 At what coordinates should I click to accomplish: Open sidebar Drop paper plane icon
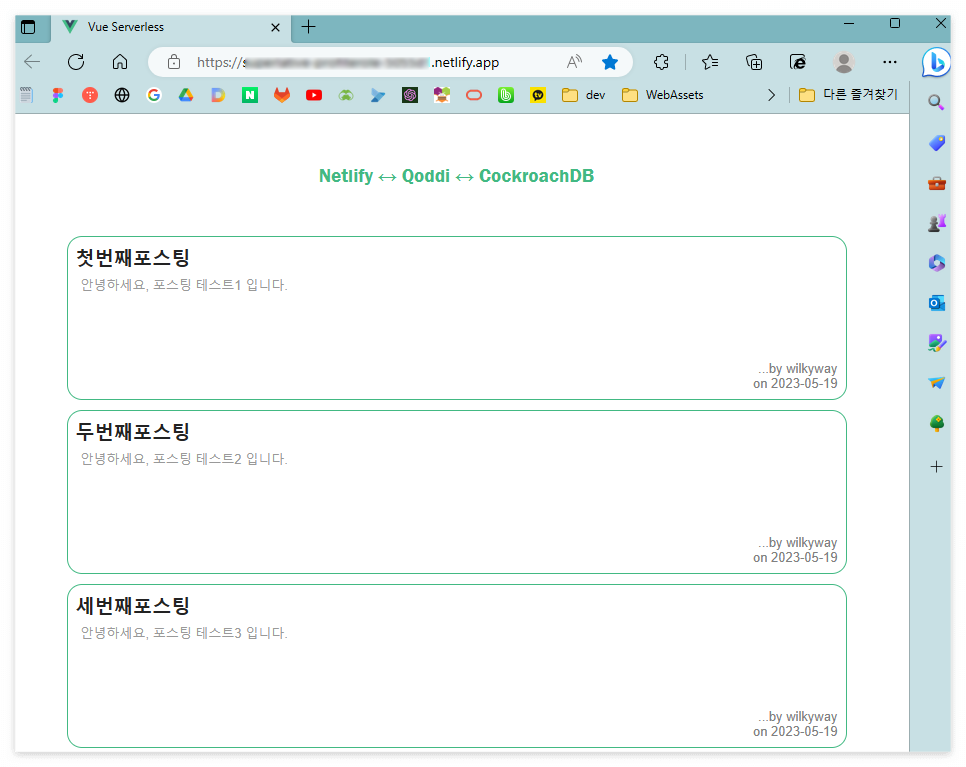936,383
